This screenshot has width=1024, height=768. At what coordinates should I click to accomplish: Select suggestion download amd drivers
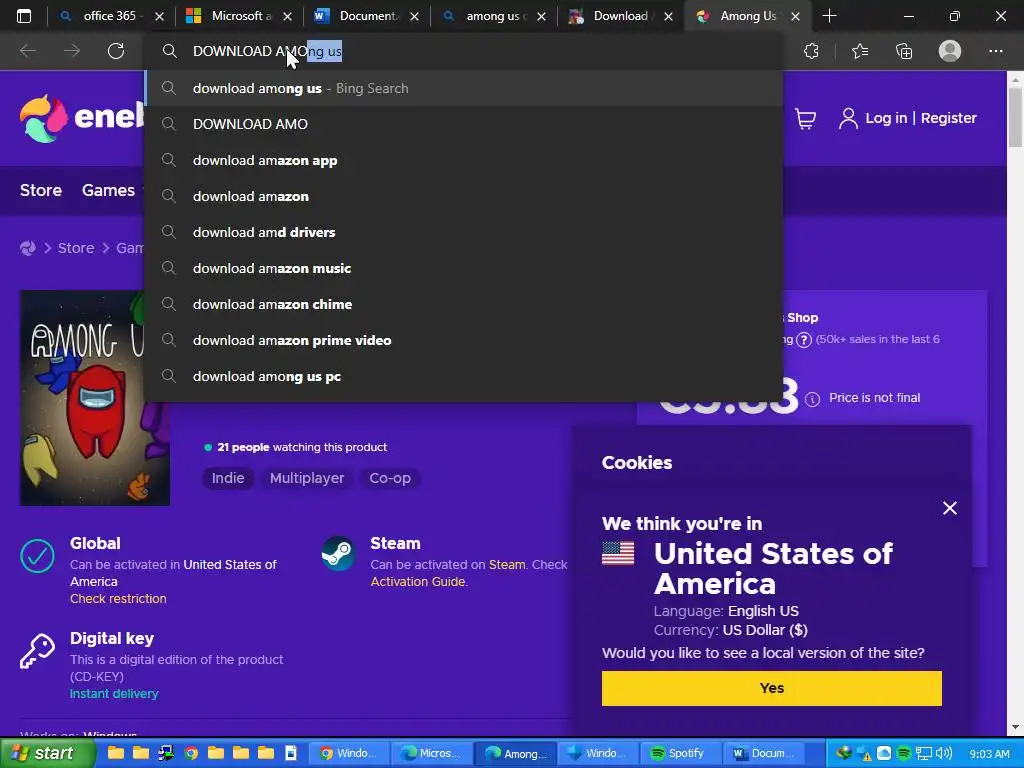(x=463, y=232)
